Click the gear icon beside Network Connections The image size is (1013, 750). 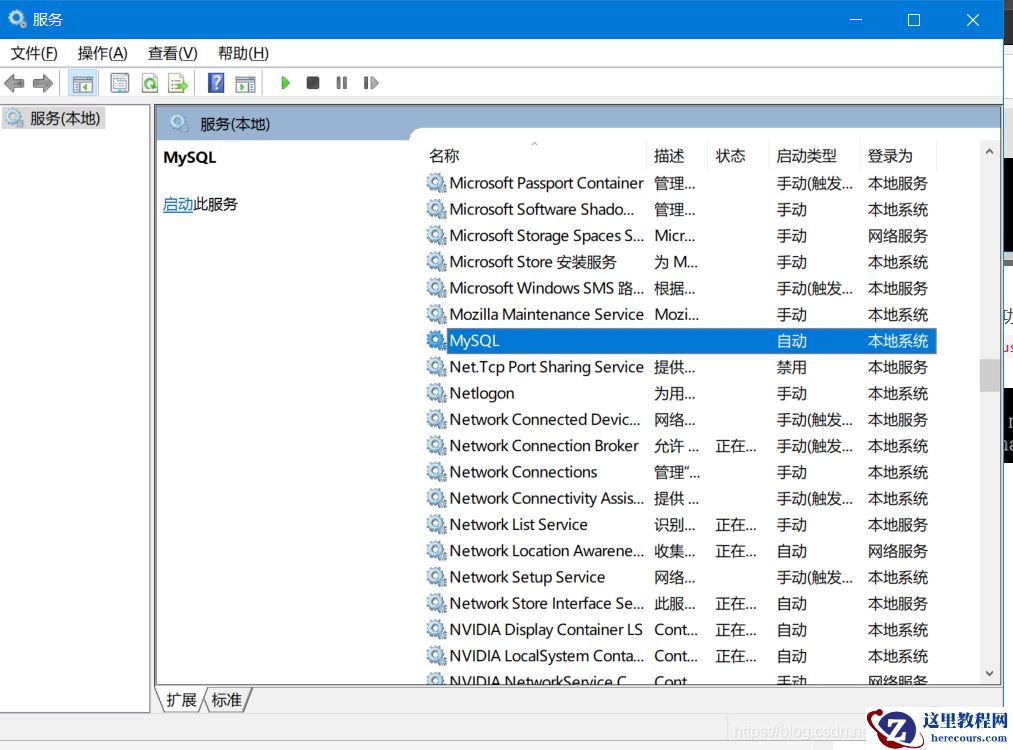(x=436, y=472)
